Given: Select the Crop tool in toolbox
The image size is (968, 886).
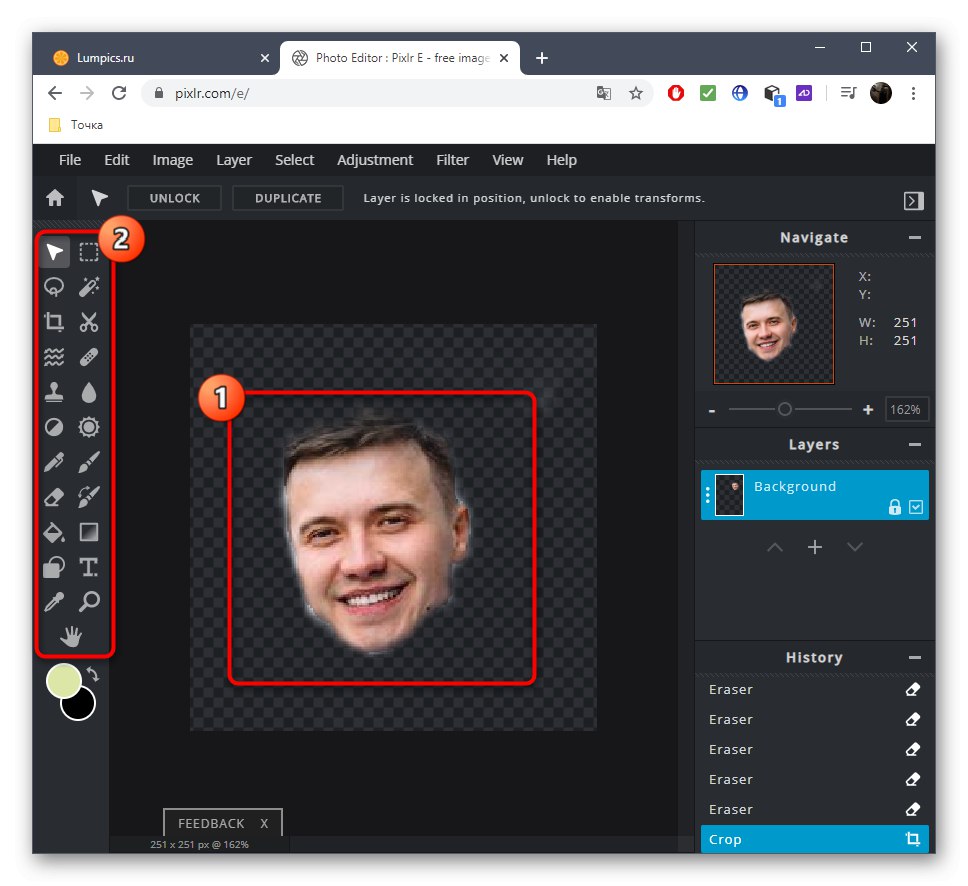Looking at the screenshot, I should [x=54, y=322].
